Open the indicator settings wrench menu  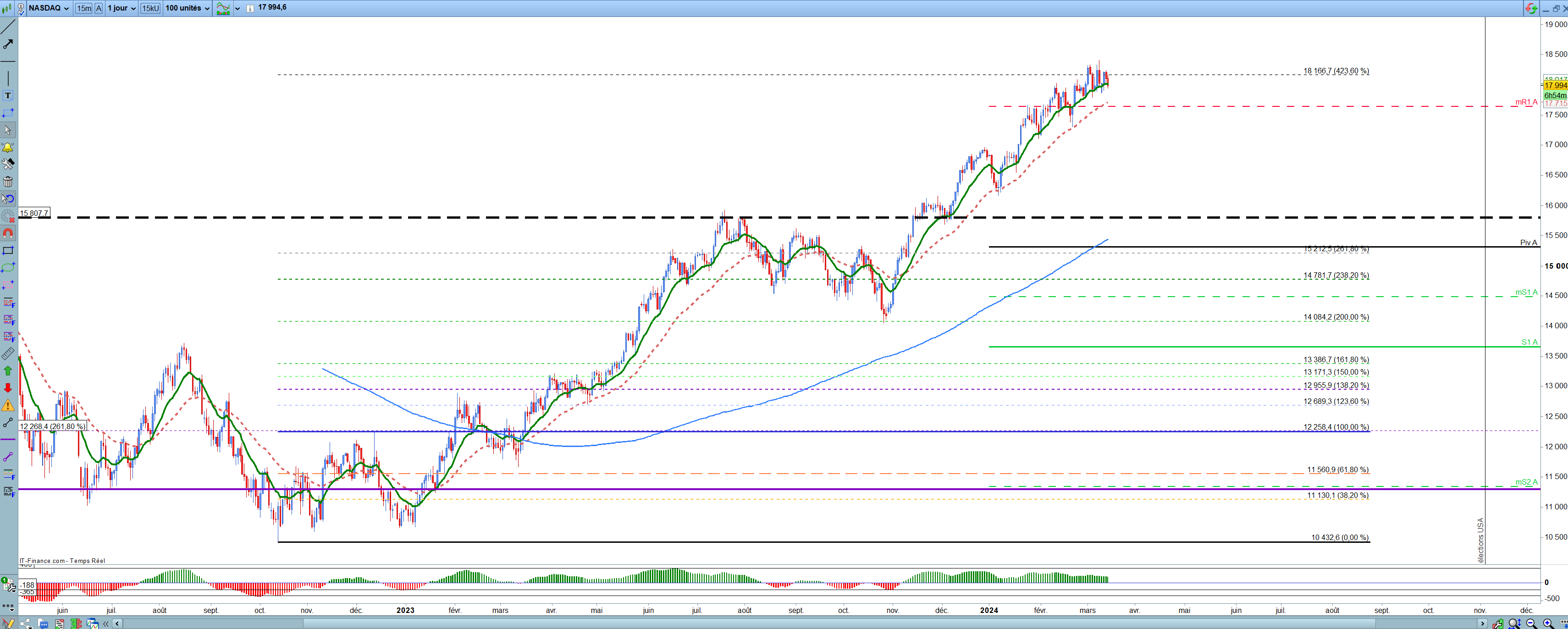9,586
